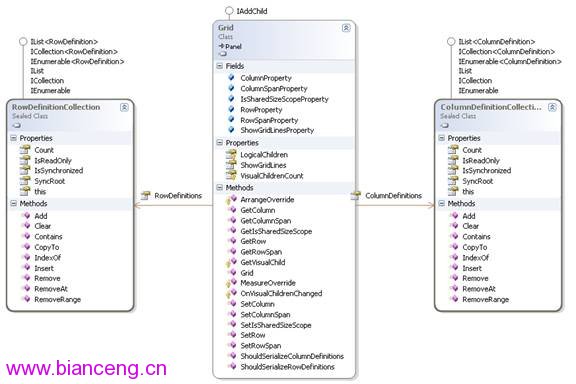Click the ShowGridLines property icon
Image resolution: width=576 pixels, height=384 pixels.
tap(231, 165)
